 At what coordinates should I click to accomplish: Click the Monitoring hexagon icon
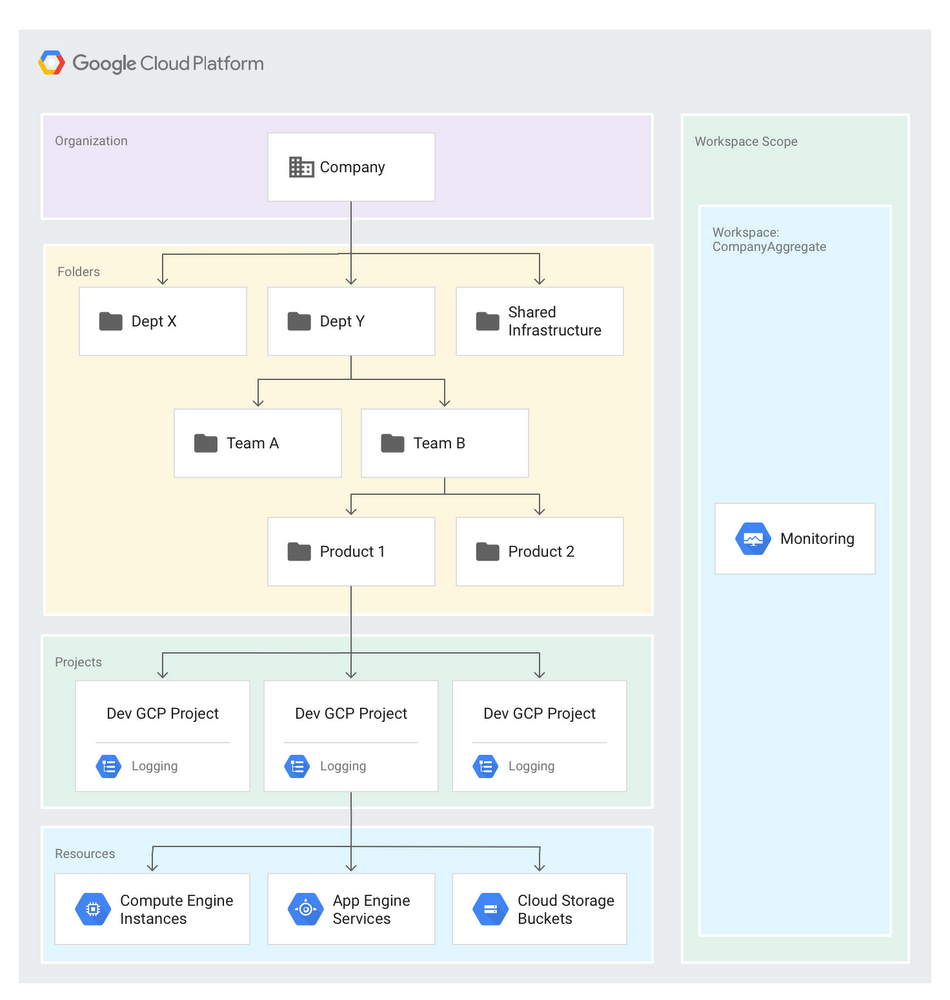(753, 539)
